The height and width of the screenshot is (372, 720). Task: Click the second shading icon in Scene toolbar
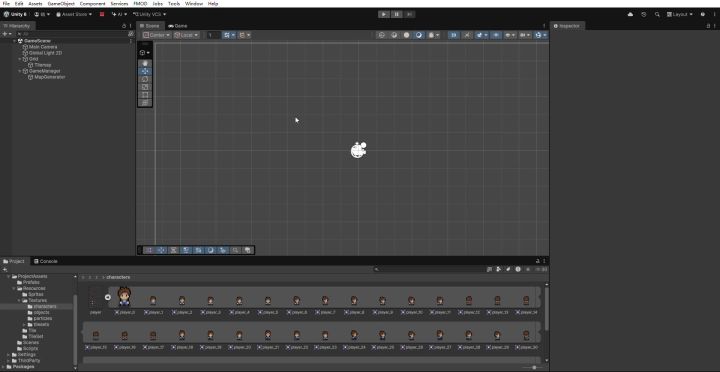pyautogui.click(x=394, y=35)
